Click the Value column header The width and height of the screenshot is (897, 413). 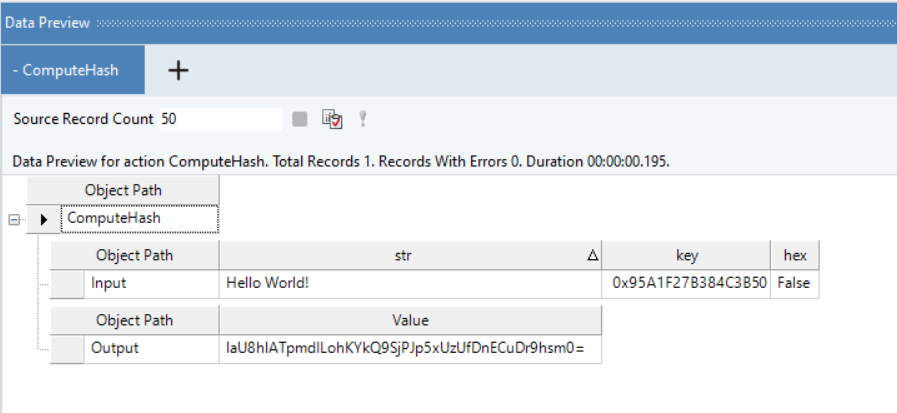pyautogui.click(x=410, y=320)
